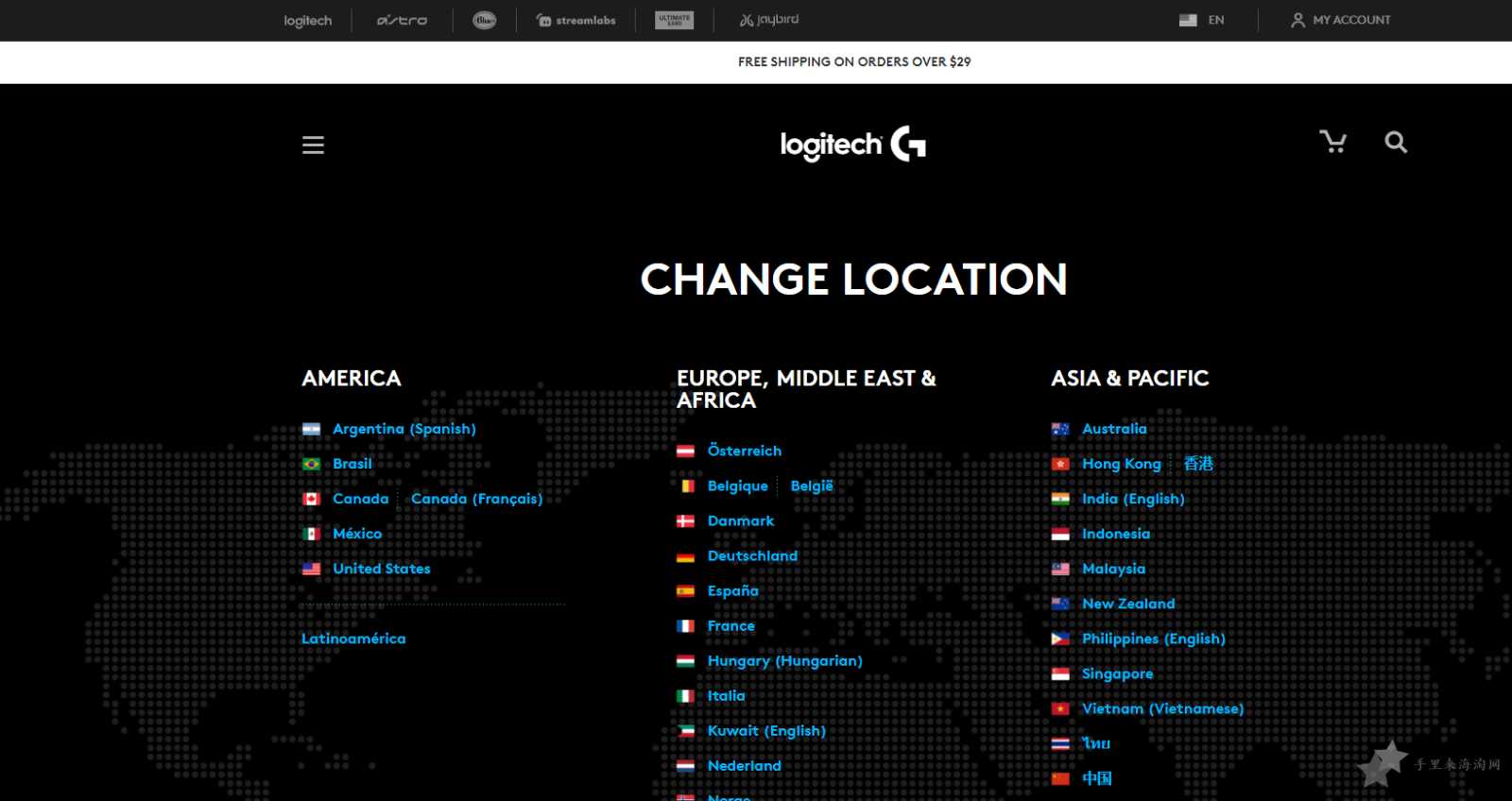Image resolution: width=1512 pixels, height=801 pixels.
Task: Open the EN language selector
Action: (1216, 20)
